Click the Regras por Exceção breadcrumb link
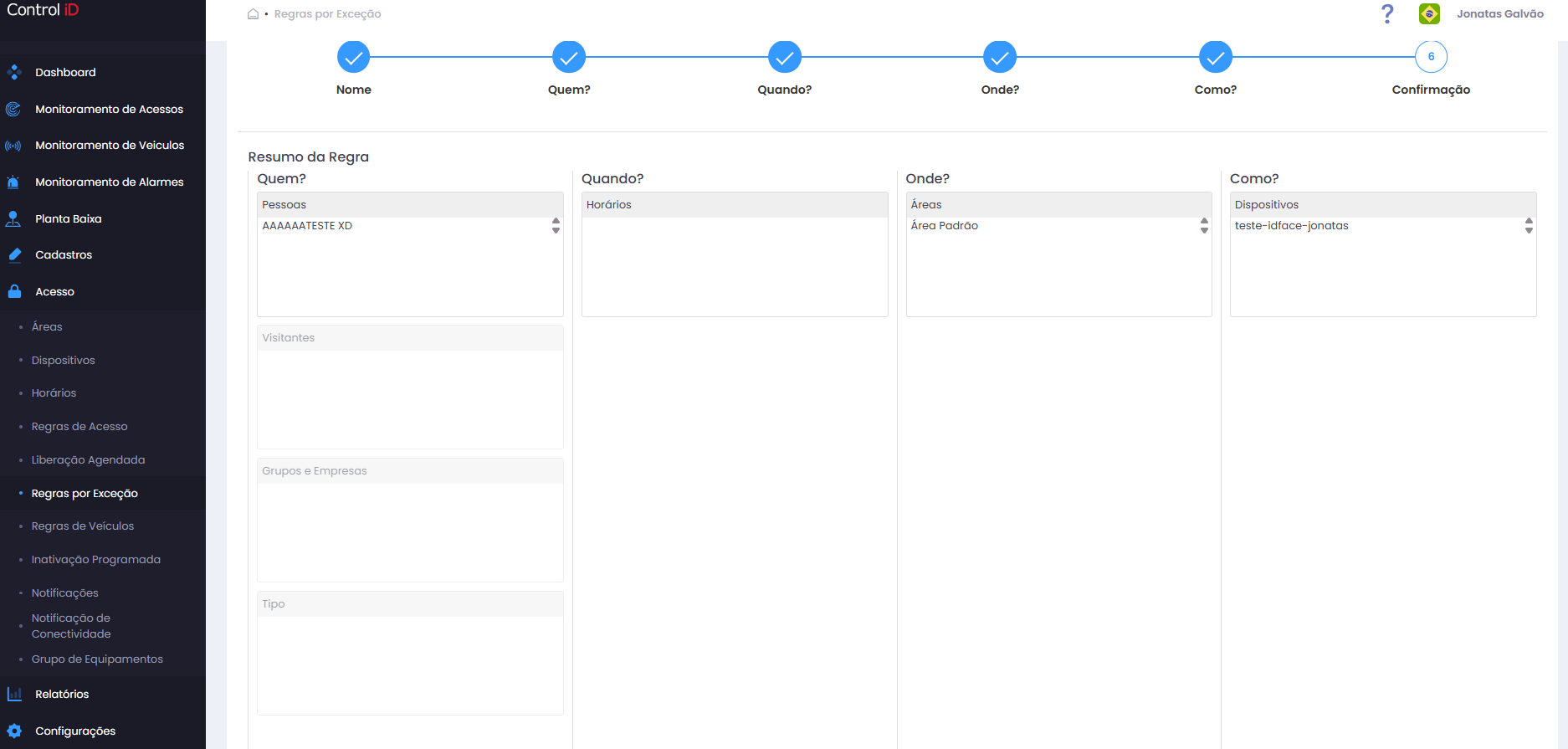The width and height of the screenshot is (1568, 749). (327, 14)
